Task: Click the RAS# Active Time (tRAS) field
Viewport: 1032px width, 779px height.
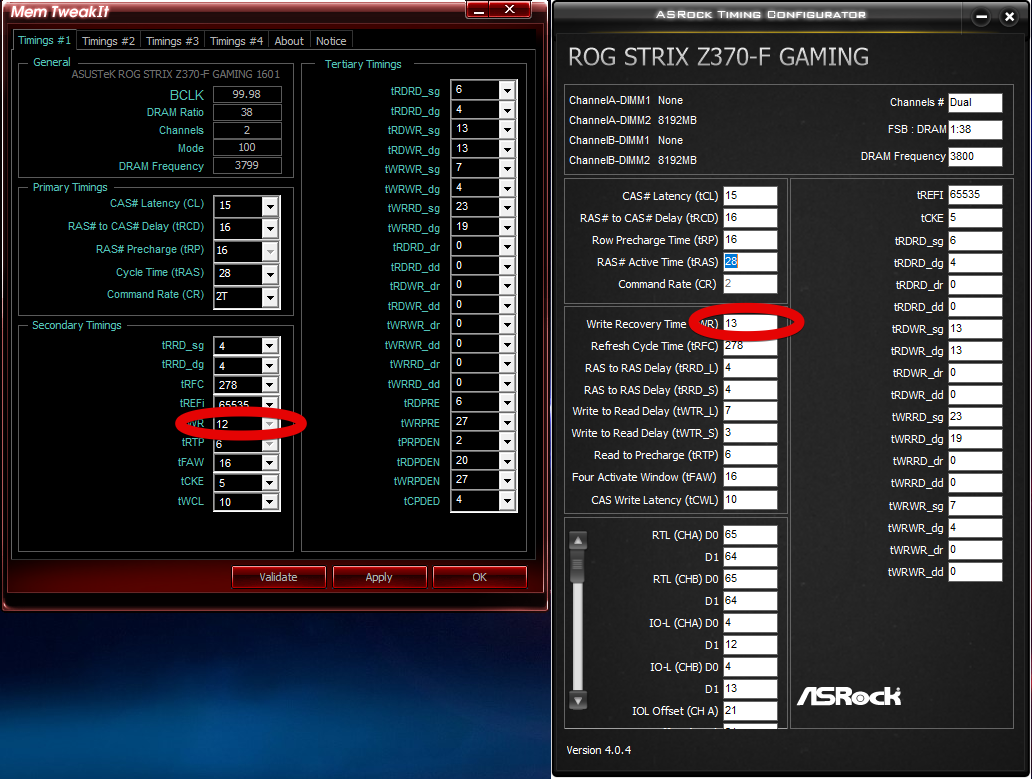Action: coord(750,262)
